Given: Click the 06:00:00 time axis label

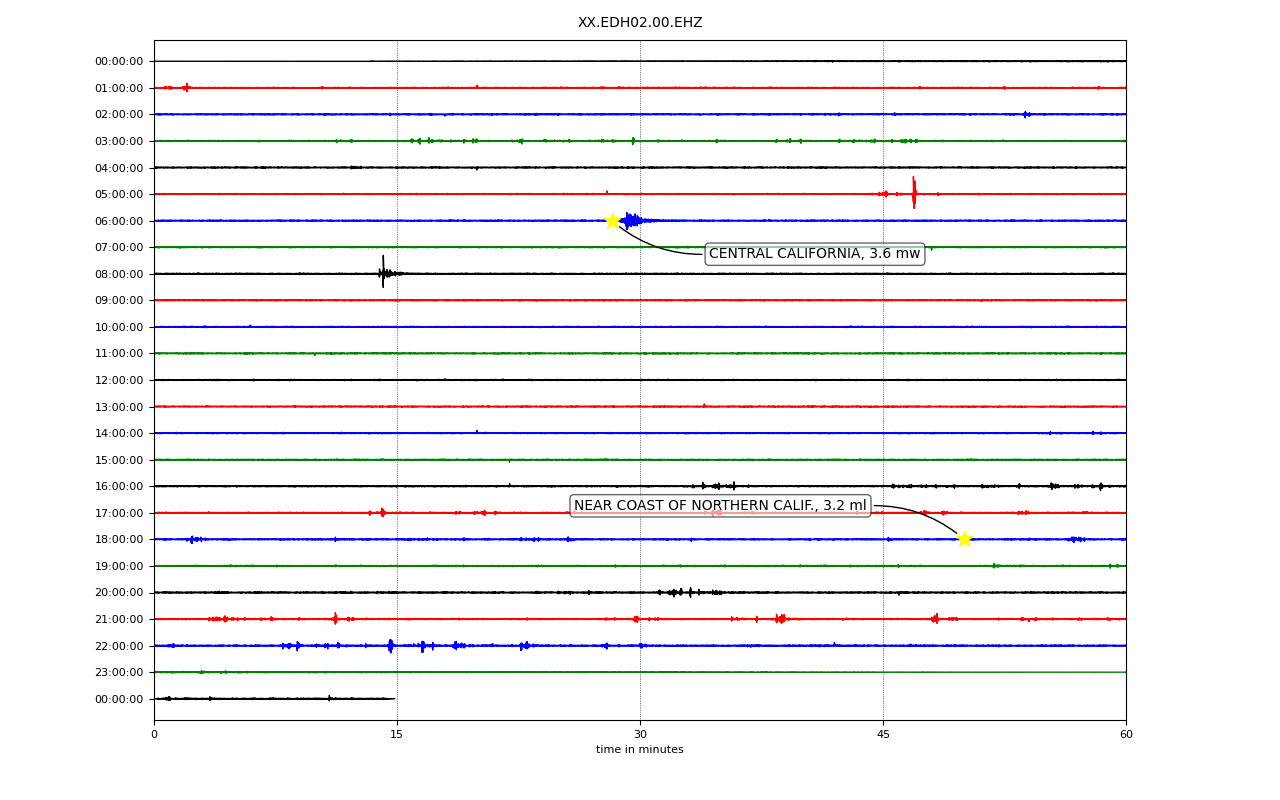Looking at the screenshot, I should 119,221.
